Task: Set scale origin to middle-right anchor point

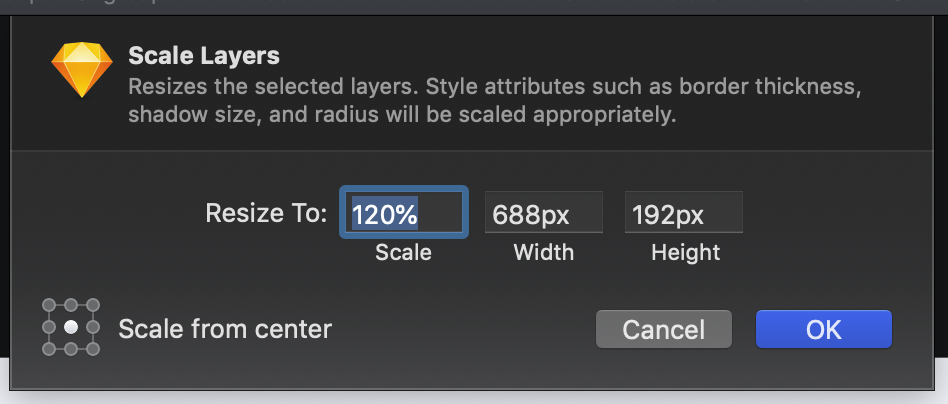Action: [93, 327]
